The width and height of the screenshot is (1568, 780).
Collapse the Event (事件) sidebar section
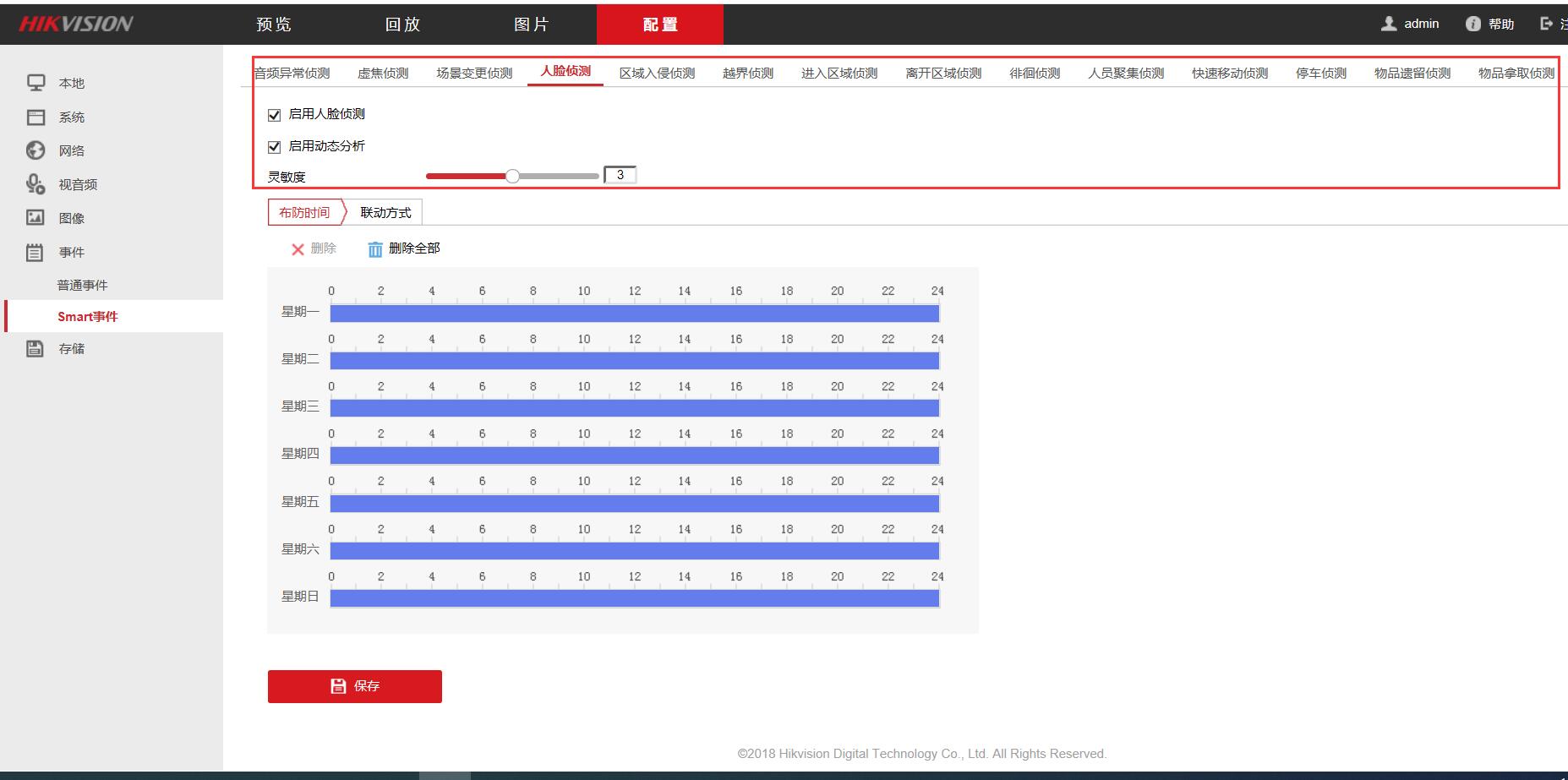[71, 252]
